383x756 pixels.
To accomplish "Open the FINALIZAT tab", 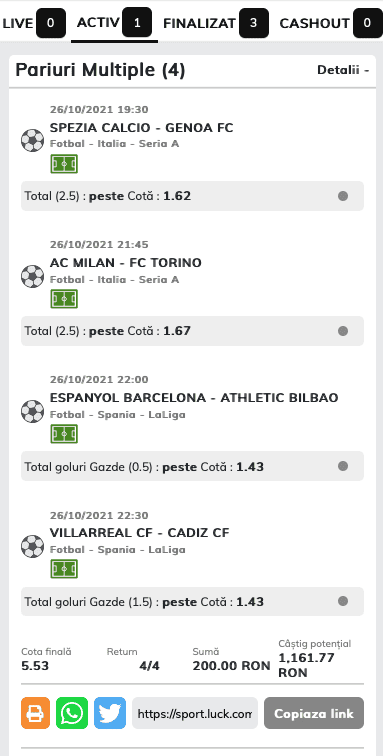I will coord(216,23).
